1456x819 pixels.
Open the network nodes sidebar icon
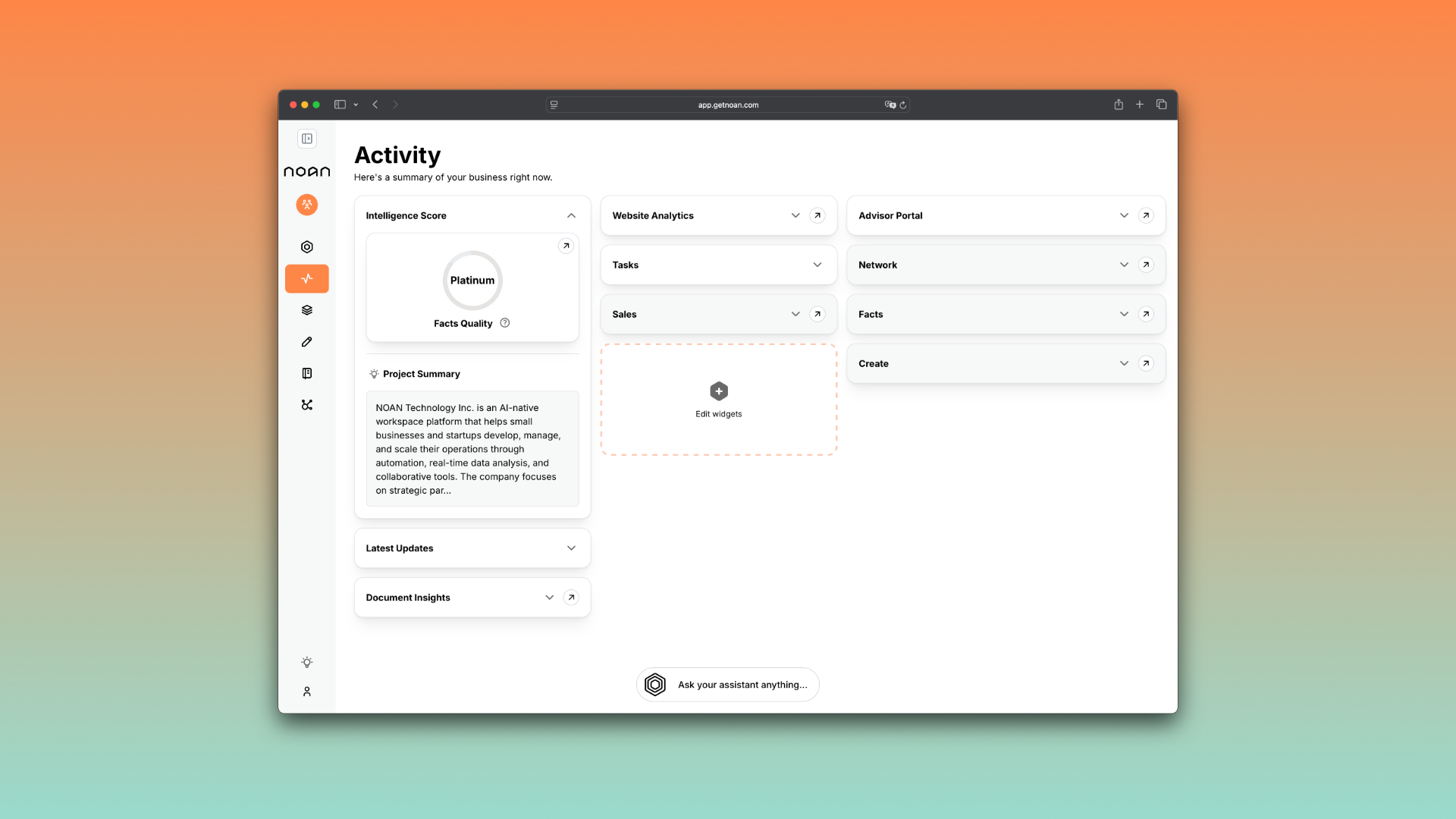pos(306,405)
